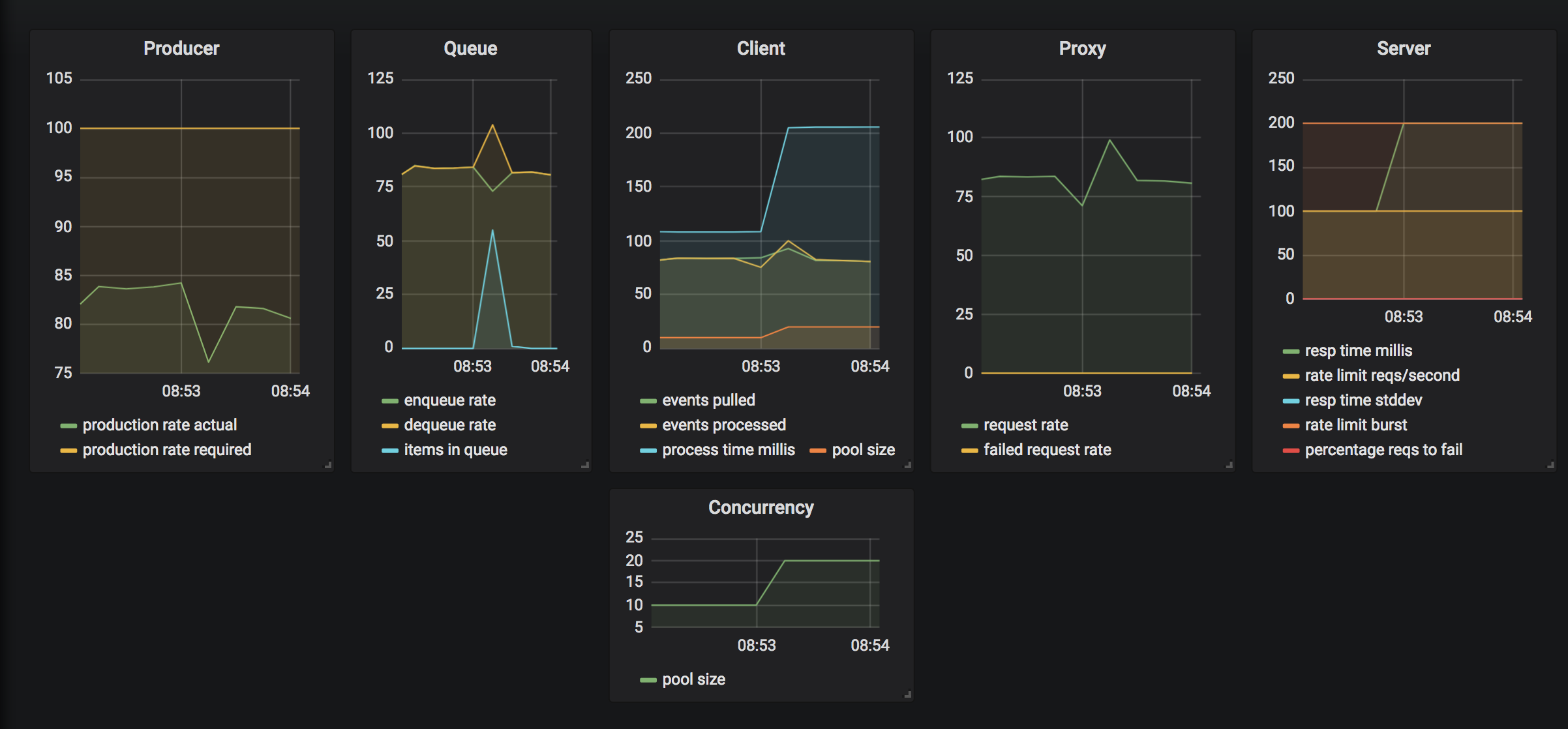
Task: Click the request rate peak in Proxy graph
Action: pos(1109,140)
